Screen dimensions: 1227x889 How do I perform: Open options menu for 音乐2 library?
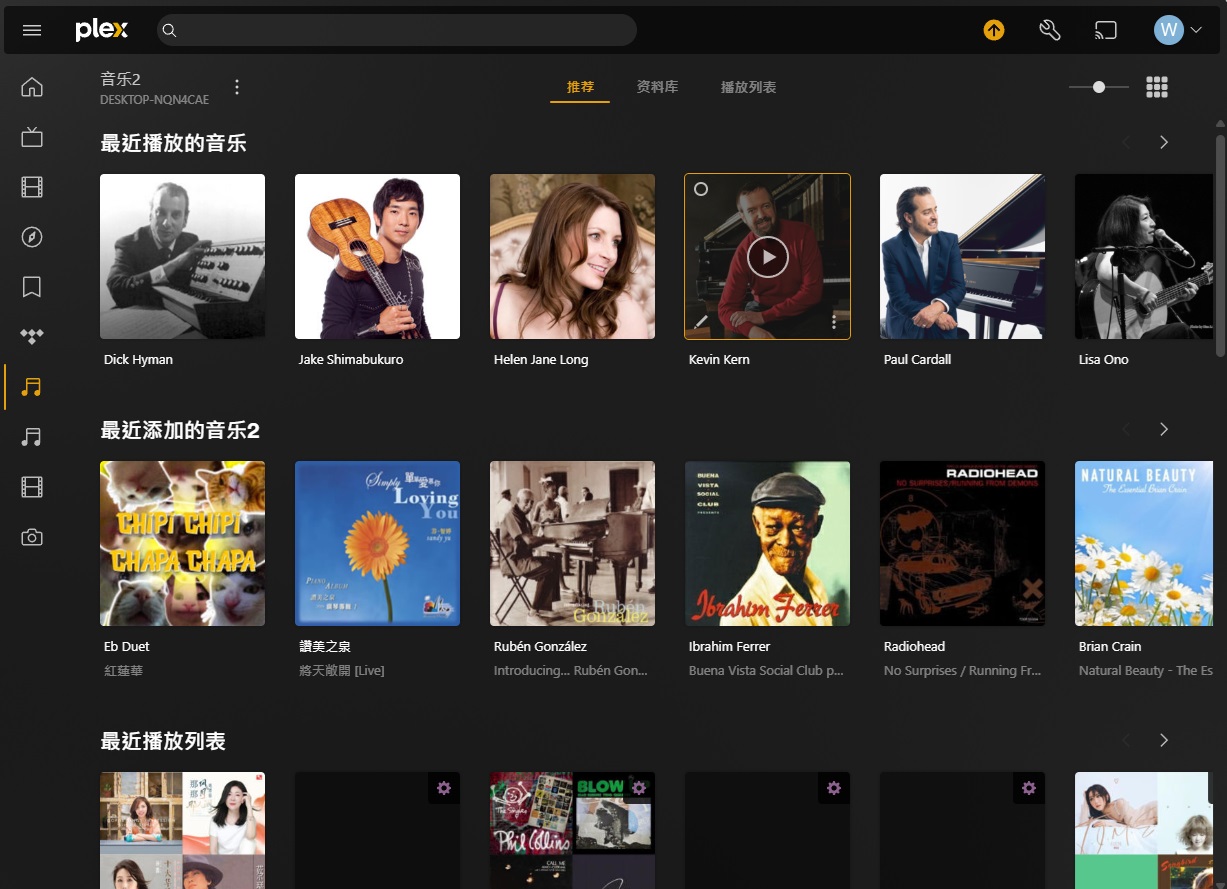tap(237, 87)
